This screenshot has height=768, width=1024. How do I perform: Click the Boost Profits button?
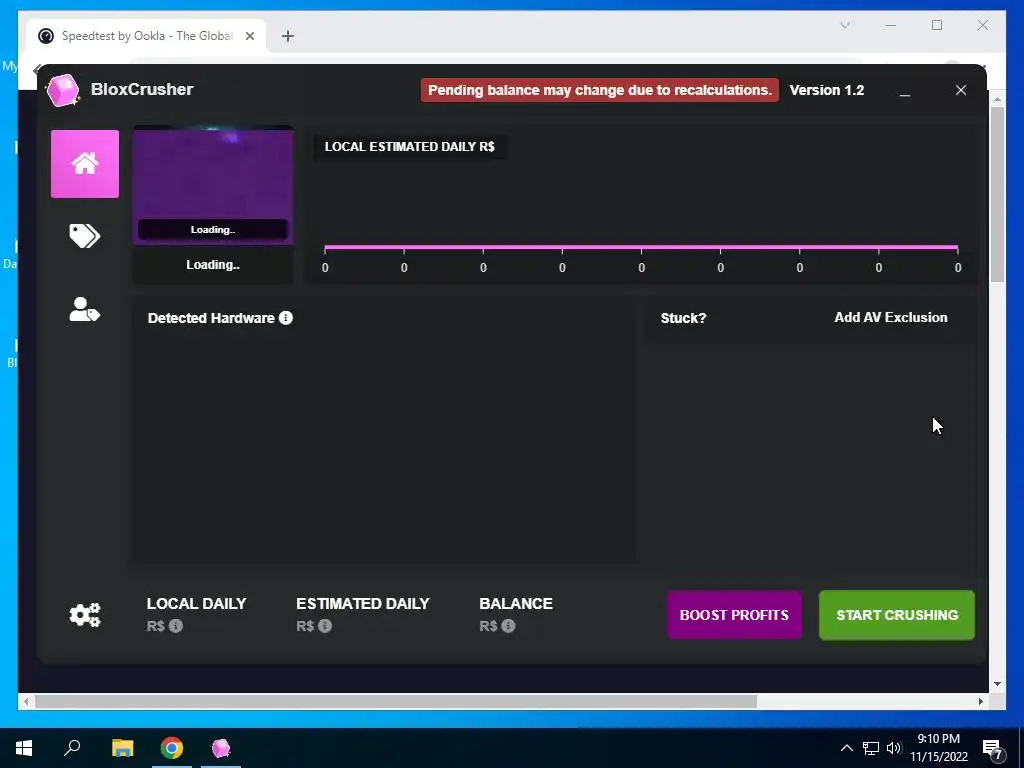[734, 615]
